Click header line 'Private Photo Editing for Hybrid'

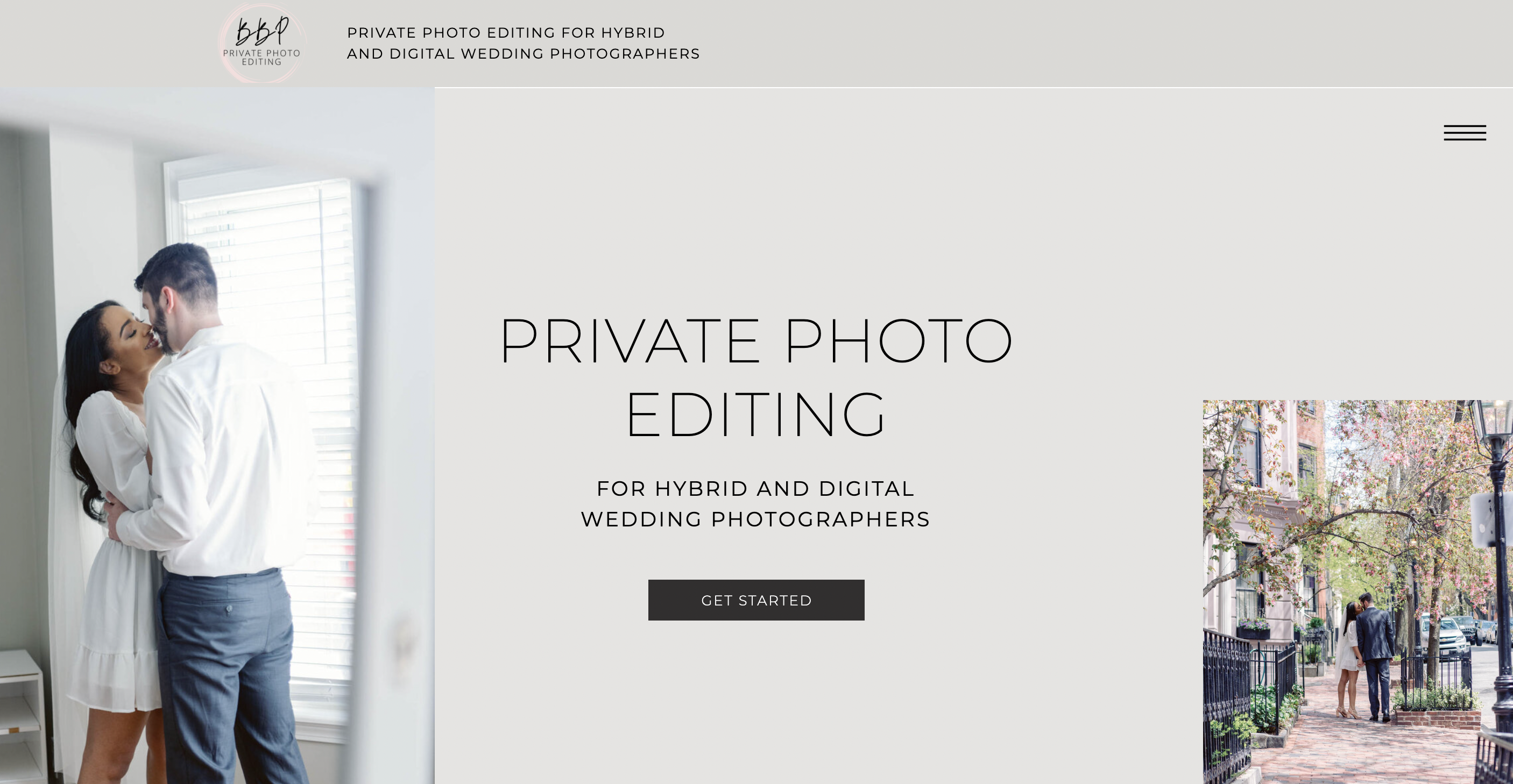506,33
